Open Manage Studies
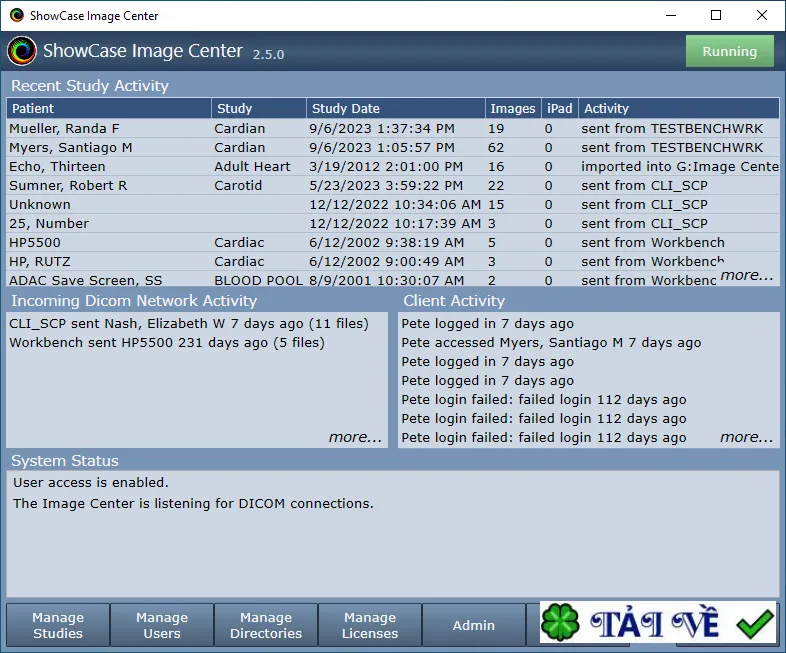Screen dimensions: 786x653 pos(58,625)
